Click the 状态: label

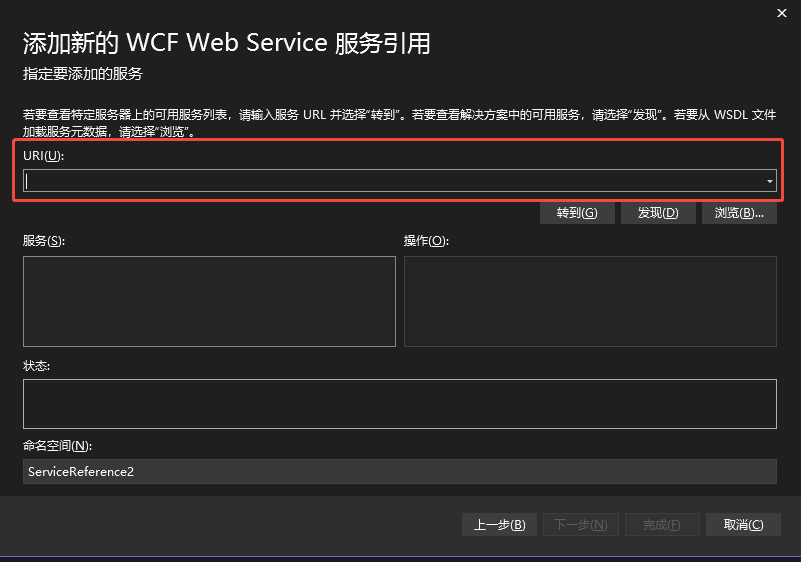pos(36,366)
